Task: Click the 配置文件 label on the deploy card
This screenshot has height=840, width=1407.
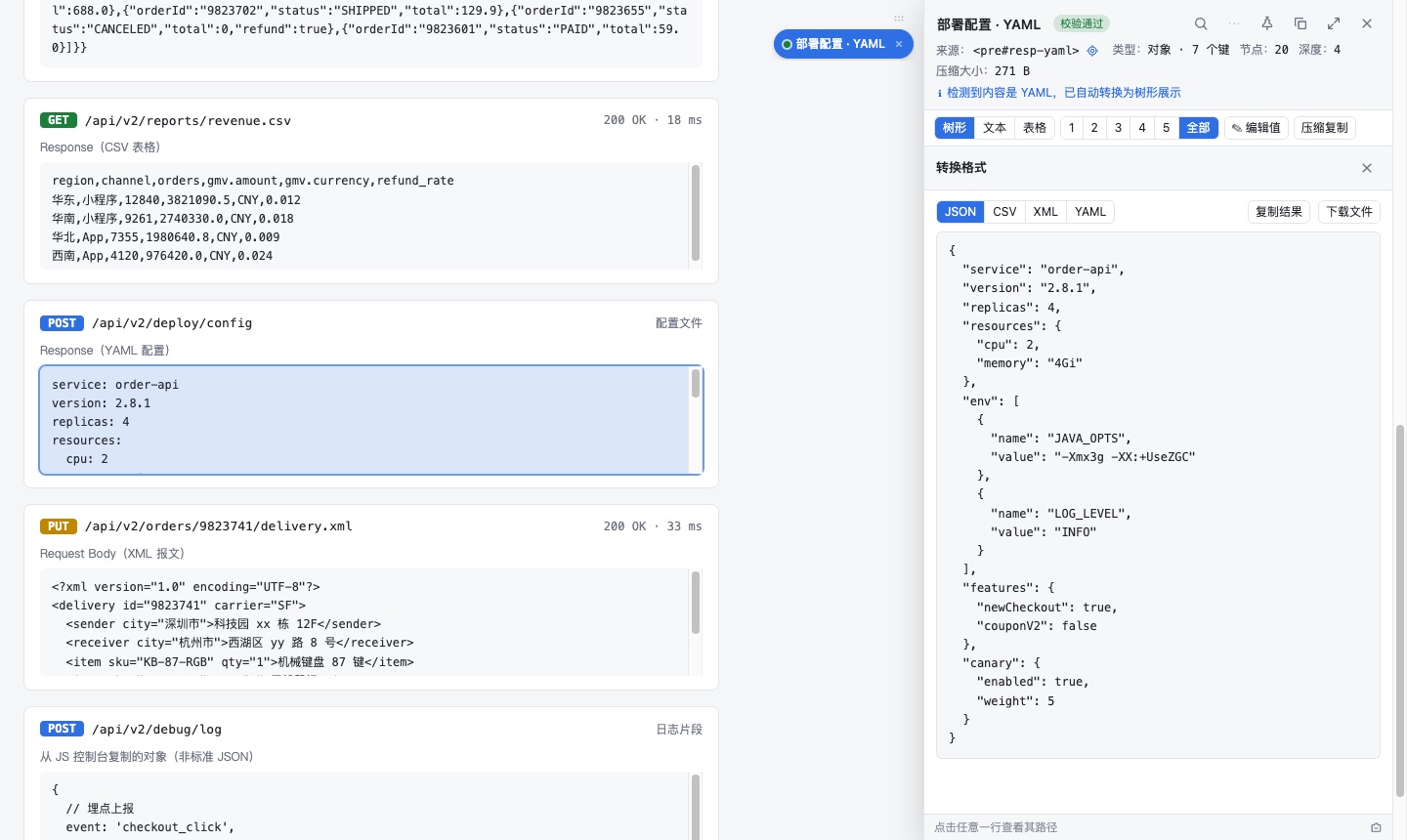Action: [x=679, y=323]
